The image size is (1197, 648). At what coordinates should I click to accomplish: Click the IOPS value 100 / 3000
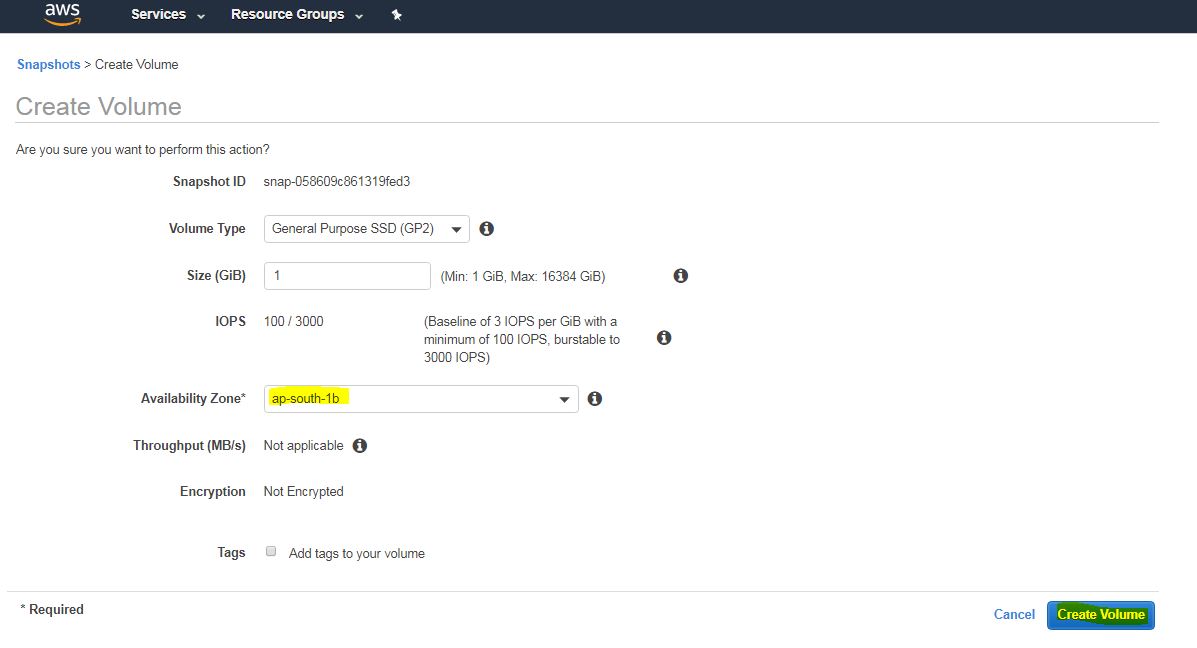coord(293,322)
